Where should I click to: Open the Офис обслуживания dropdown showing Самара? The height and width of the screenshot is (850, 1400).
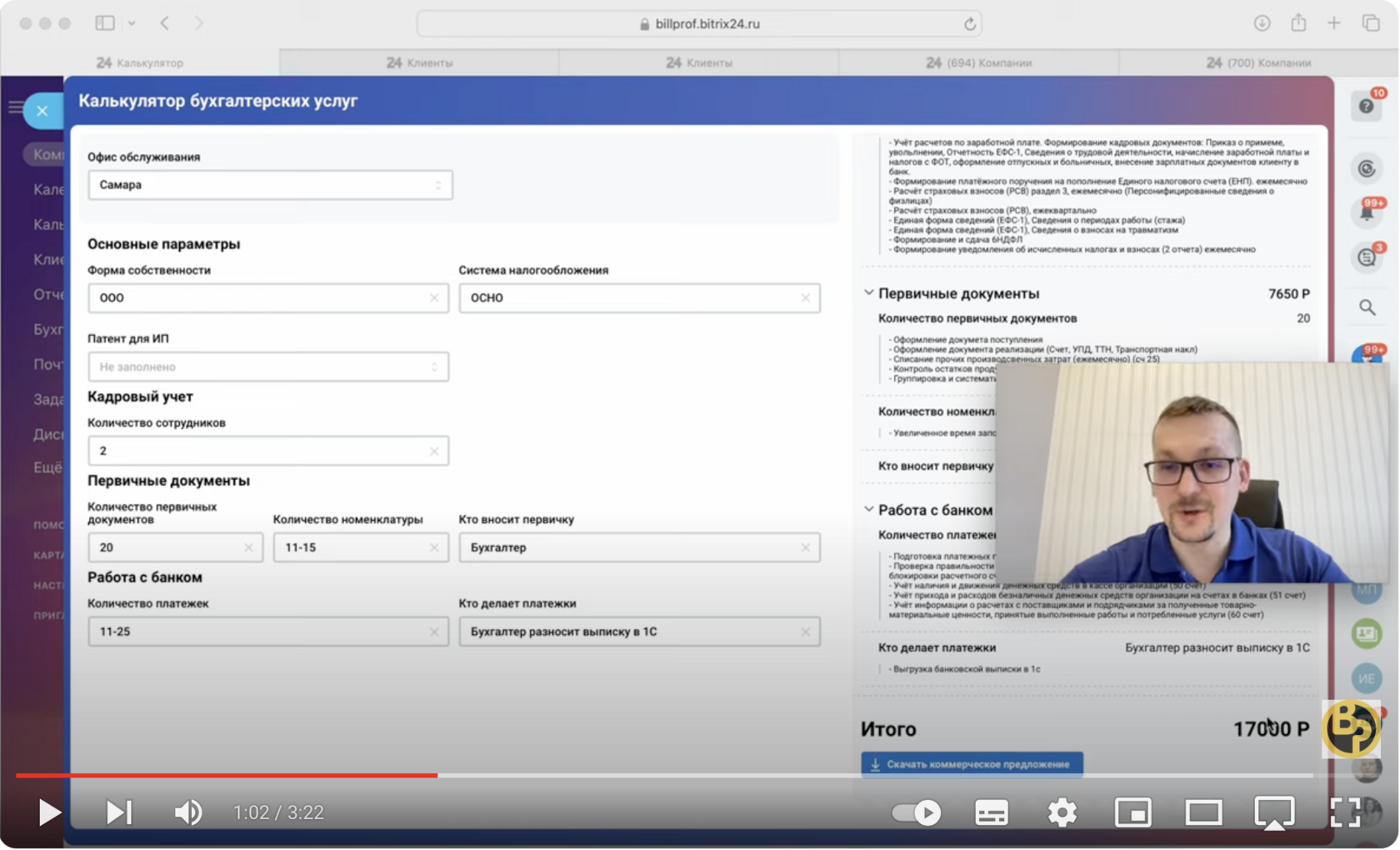click(x=270, y=185)
